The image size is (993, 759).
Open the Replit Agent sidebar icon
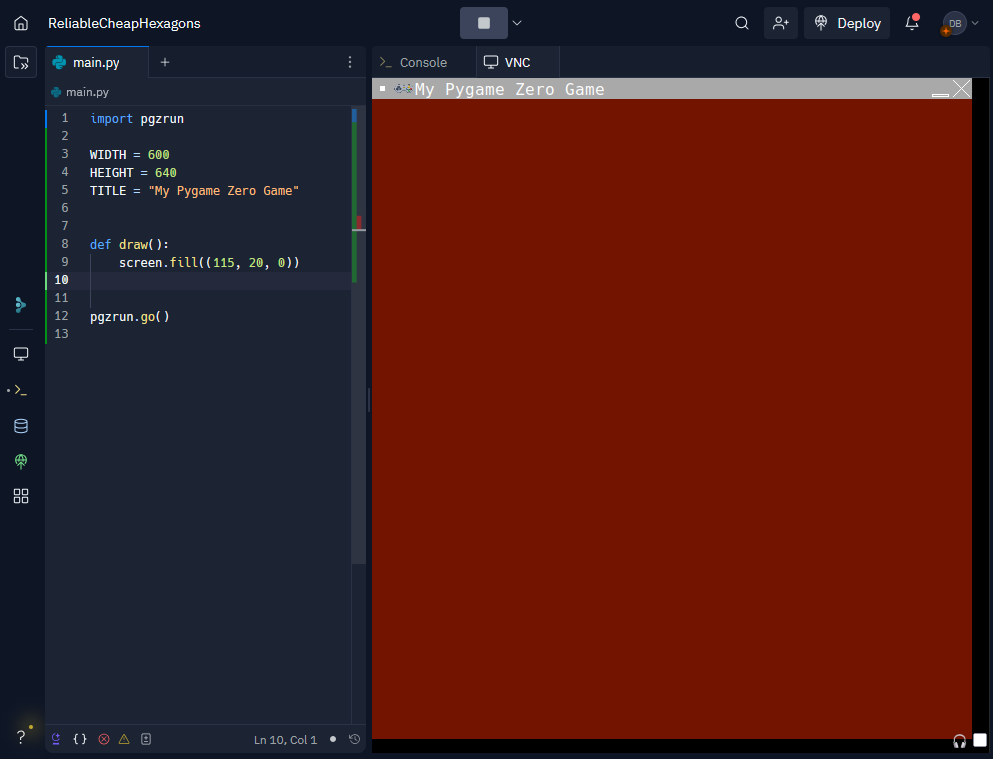21,305
